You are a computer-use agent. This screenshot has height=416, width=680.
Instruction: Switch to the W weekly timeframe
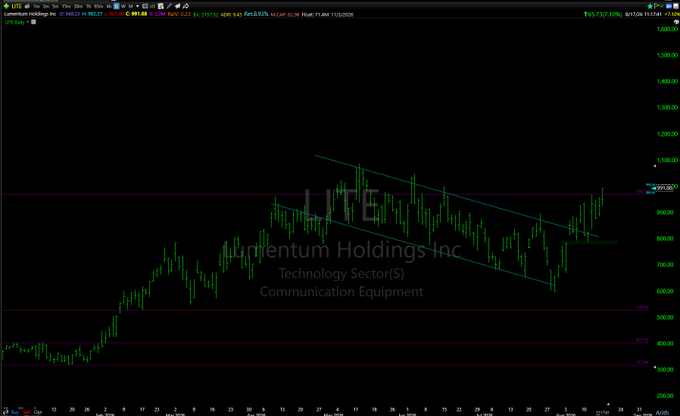[123, 6]
